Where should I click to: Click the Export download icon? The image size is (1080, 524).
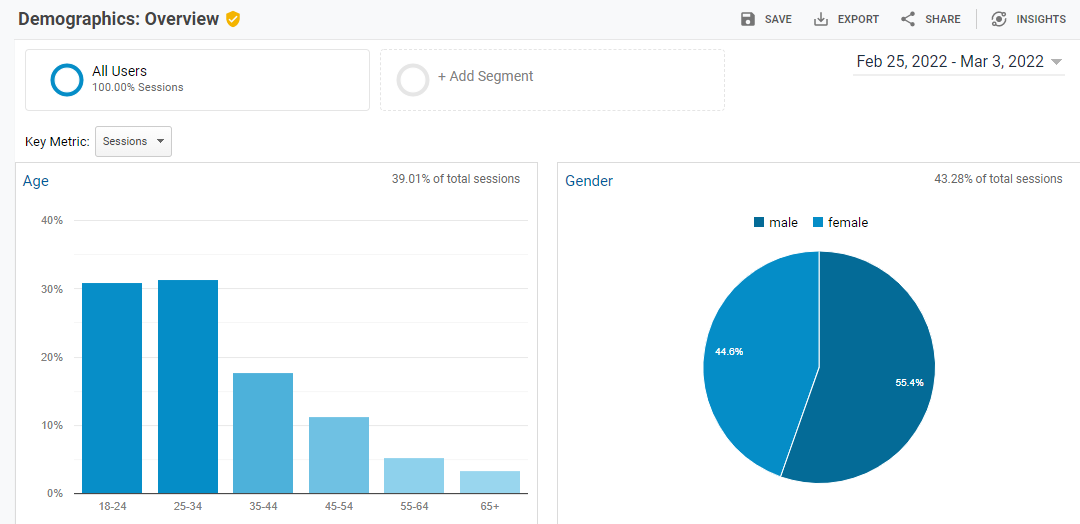[x=821, y=19]
